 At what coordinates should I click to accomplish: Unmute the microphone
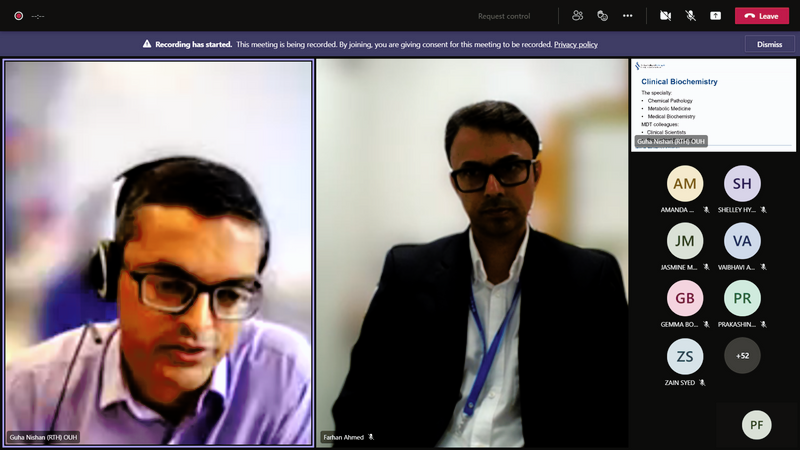[690, 16]
